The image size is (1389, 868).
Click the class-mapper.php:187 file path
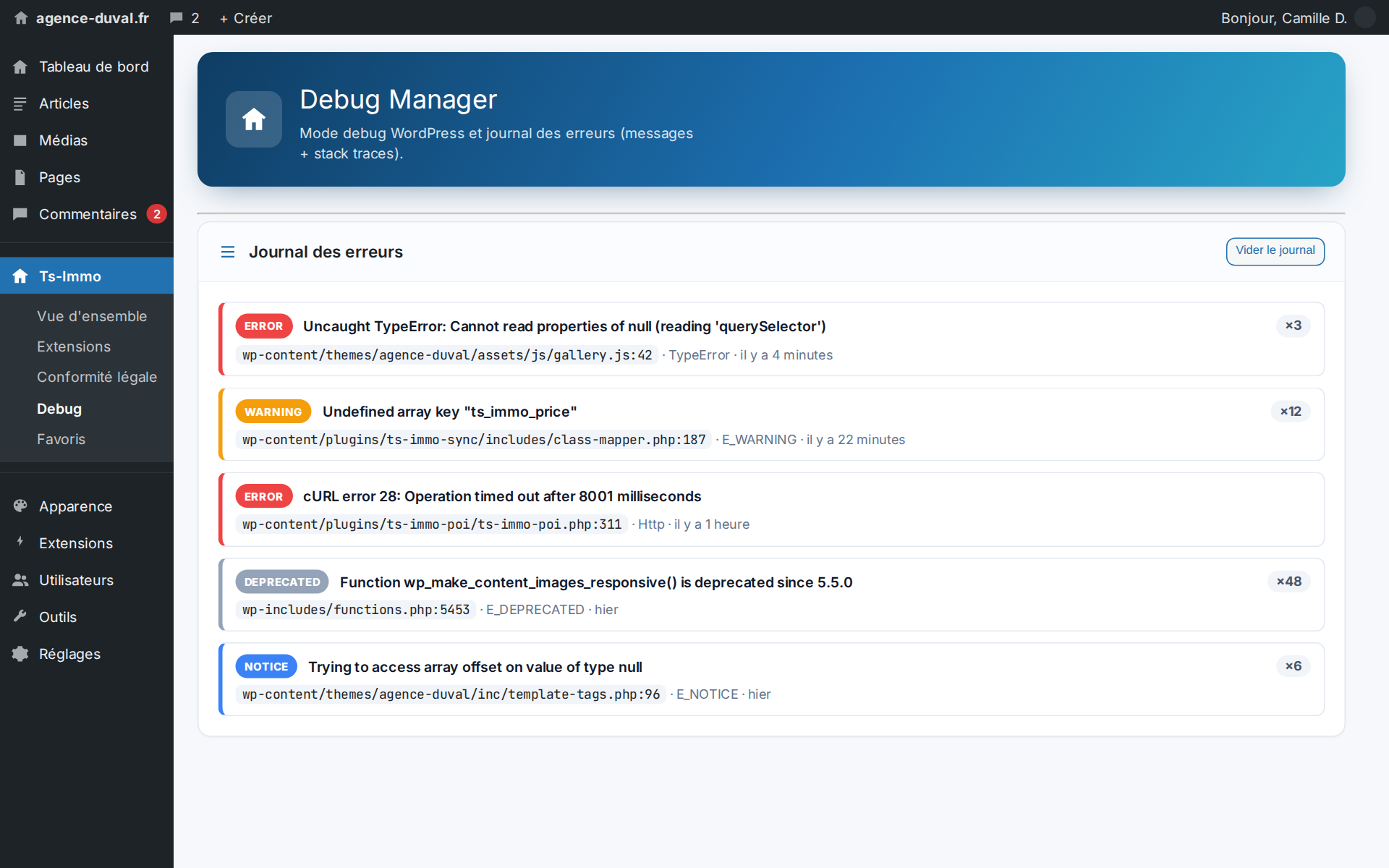[x=474, y=440]
